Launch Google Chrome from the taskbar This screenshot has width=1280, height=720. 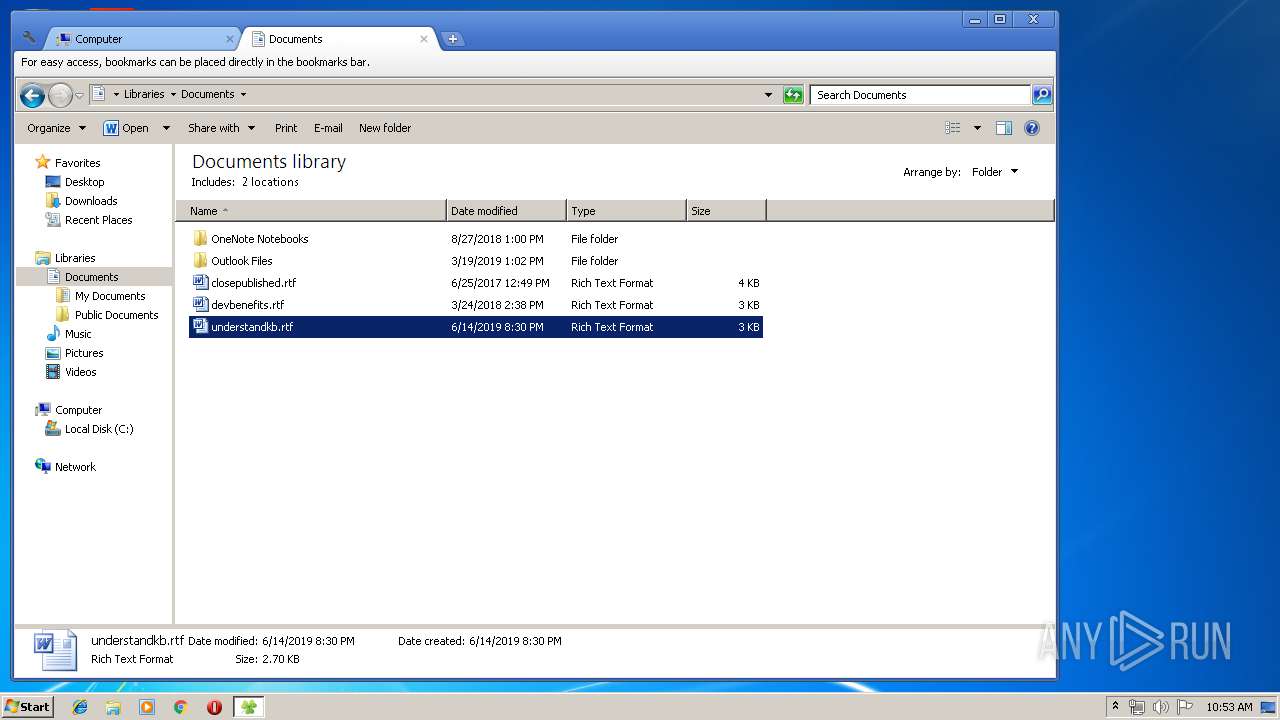(181, 707)
